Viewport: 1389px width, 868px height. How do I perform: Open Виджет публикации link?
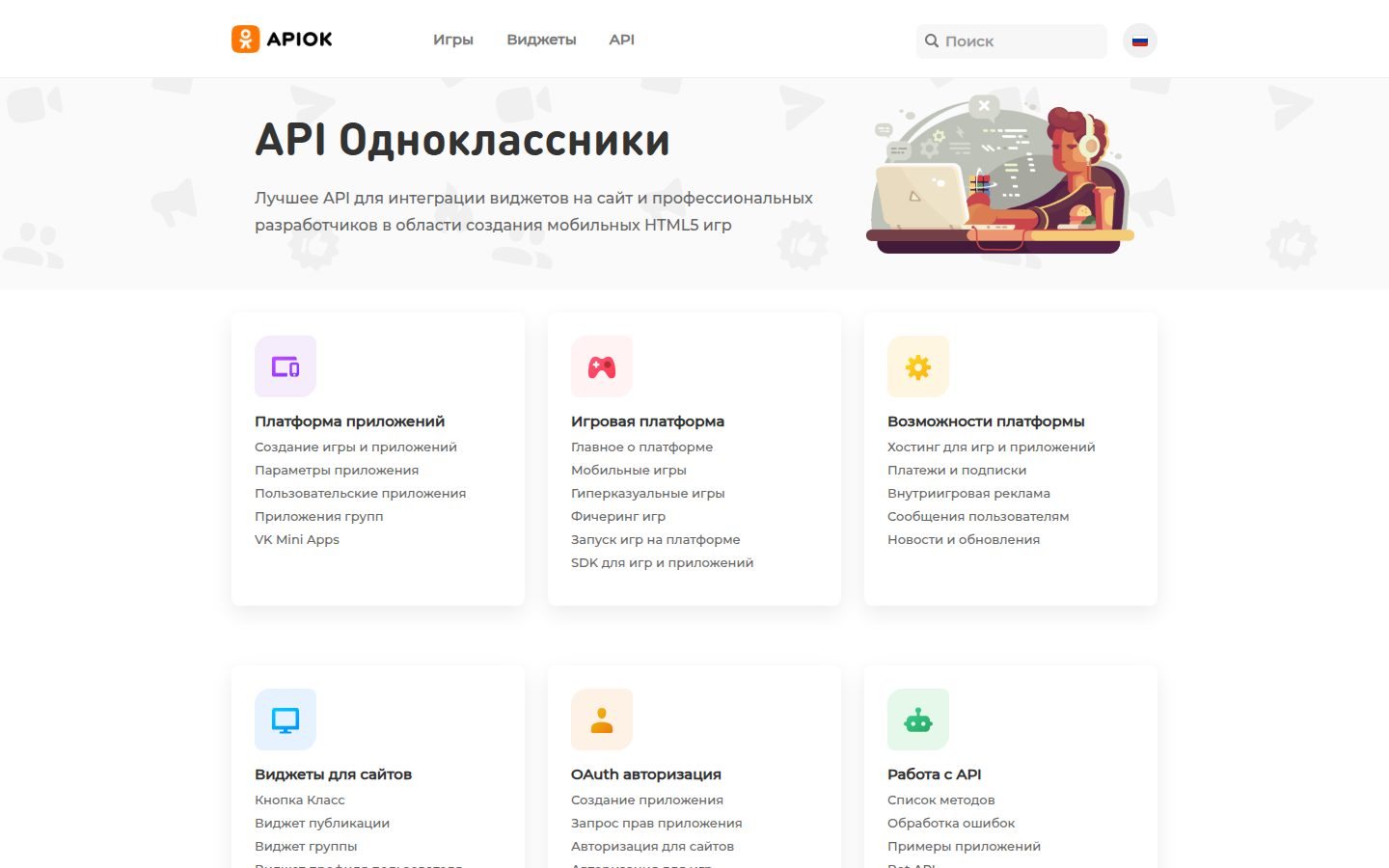click(322, 823)
